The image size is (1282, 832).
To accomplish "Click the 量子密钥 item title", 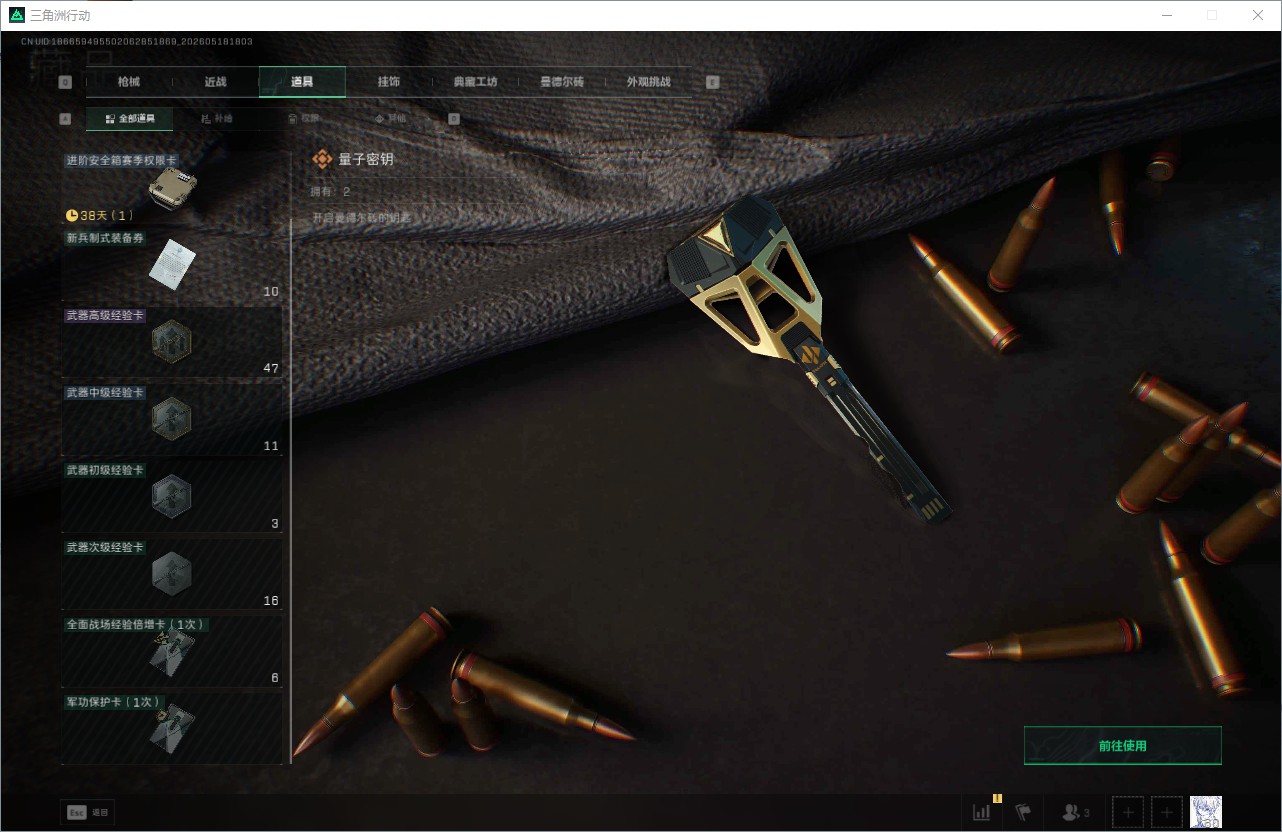I will coord(367,159).
